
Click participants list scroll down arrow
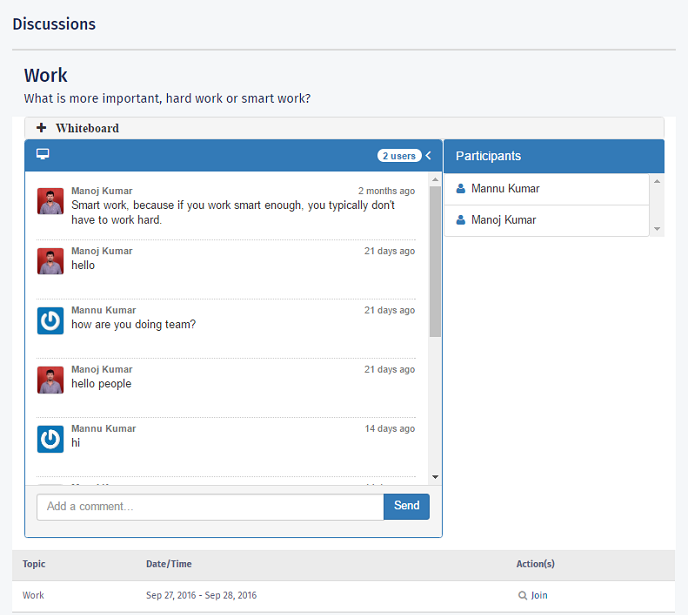click(657, 229)
